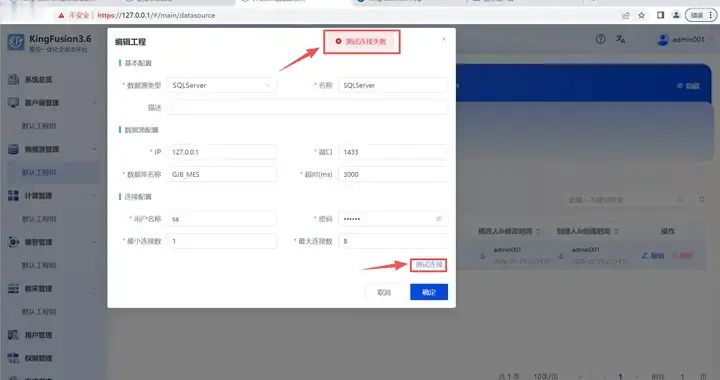Open the 10条/页 page size dropdown
The width and height of the screenshot is (720, 380).
point(558,376)
